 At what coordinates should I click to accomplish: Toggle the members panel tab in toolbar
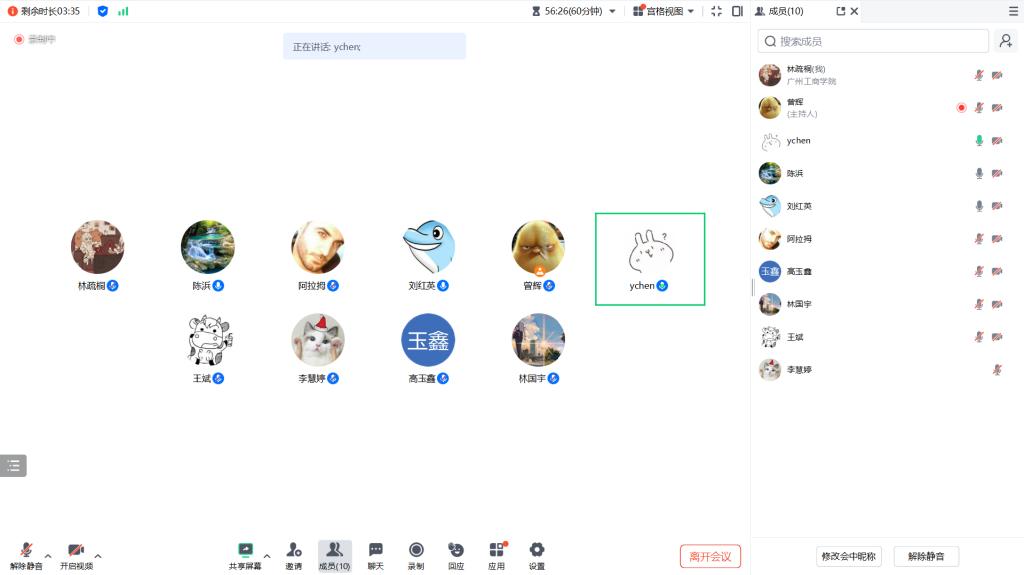click(334, 555)
